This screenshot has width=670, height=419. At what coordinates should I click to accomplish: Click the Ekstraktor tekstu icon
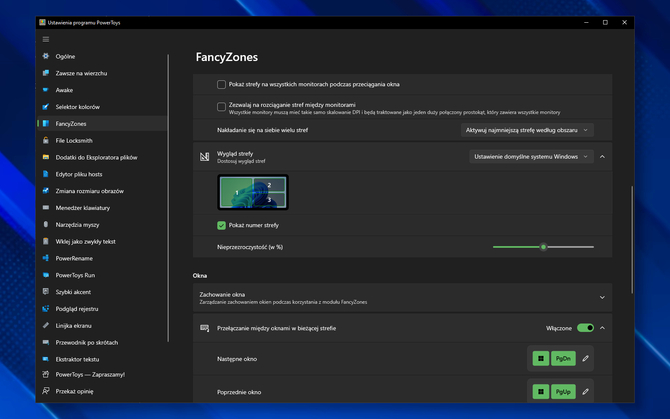(x=46, y=359)
